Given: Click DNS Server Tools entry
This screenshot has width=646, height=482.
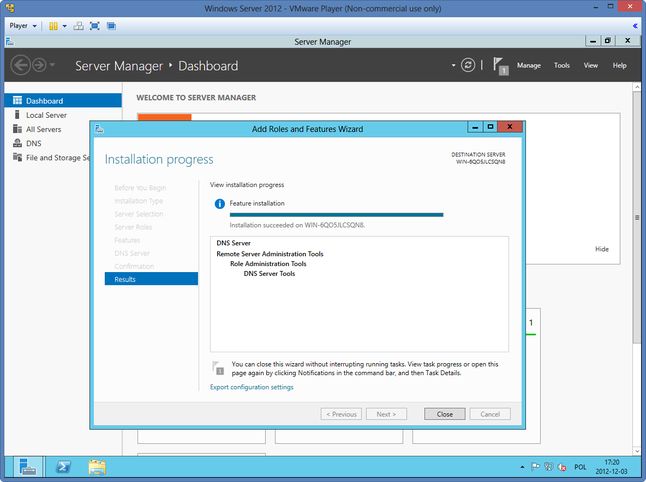Looking at the screenshot, I should pyautogui.click(x=269, y=274).
